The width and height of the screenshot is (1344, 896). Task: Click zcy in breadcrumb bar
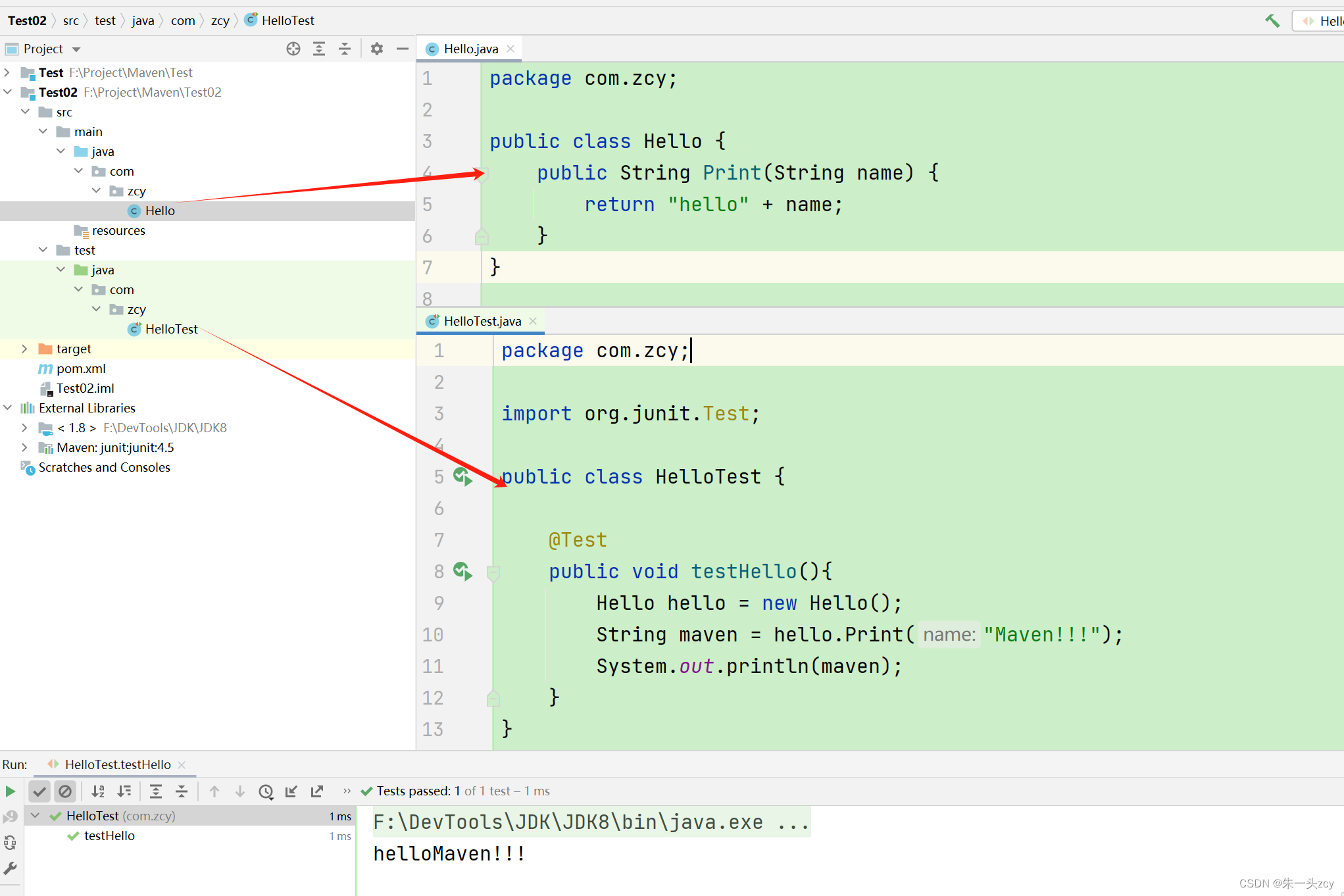point(220,20)
